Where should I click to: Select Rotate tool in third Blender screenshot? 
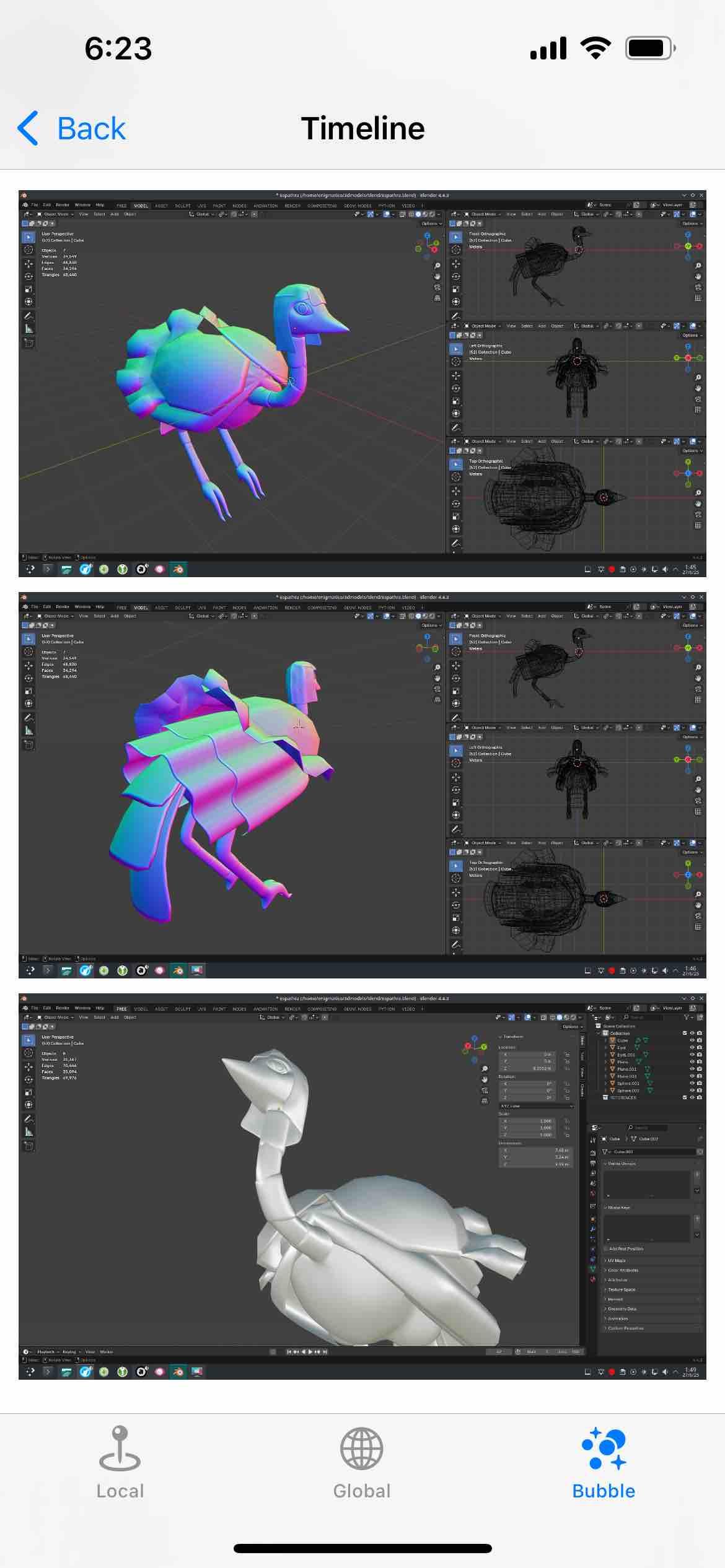29,1079
